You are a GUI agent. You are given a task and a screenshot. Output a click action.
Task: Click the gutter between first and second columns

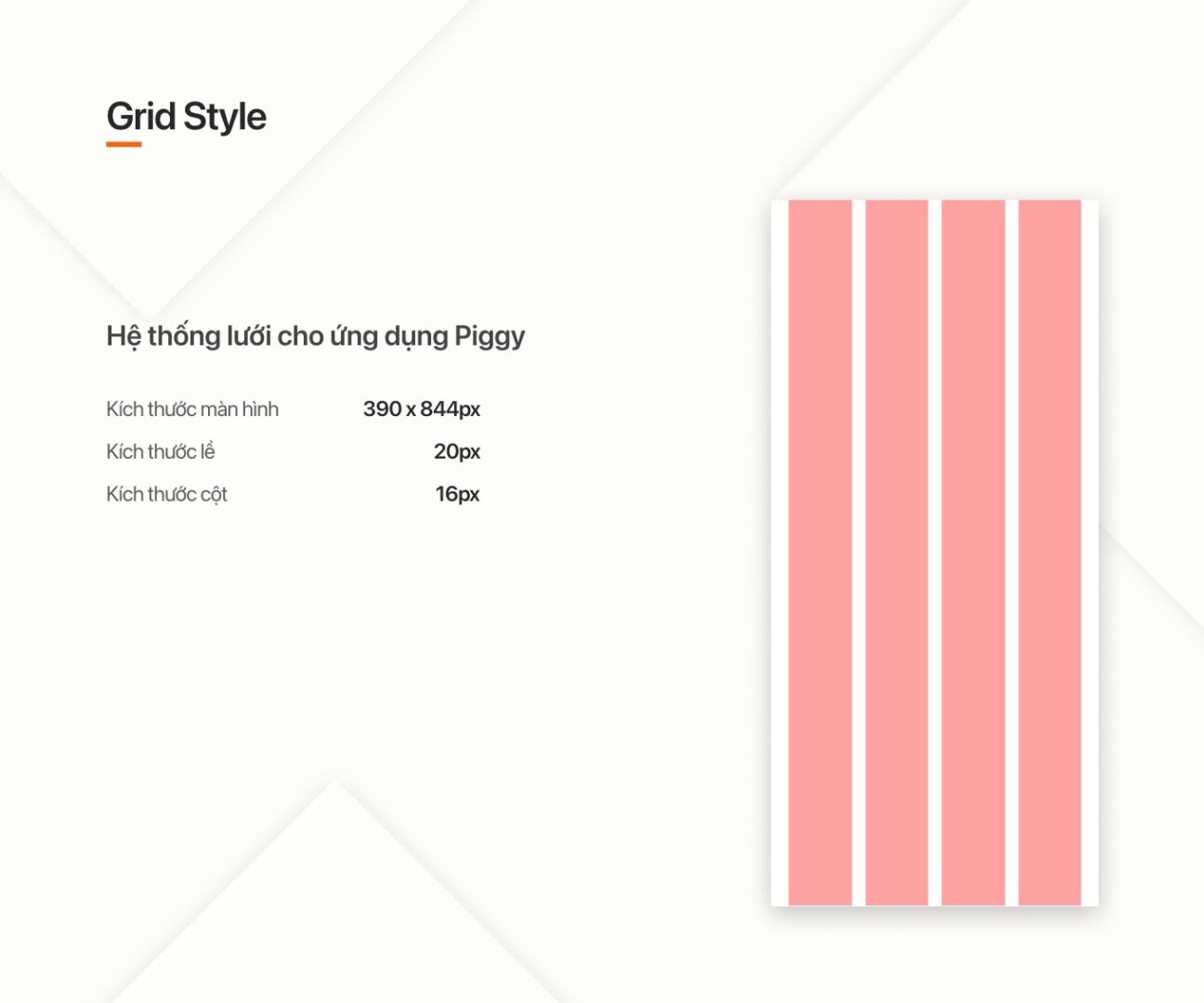click(x=858, y=553)
